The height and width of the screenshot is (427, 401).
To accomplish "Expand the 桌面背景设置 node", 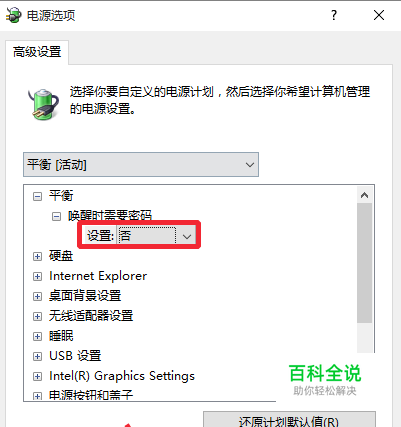I will coord(37,296).
